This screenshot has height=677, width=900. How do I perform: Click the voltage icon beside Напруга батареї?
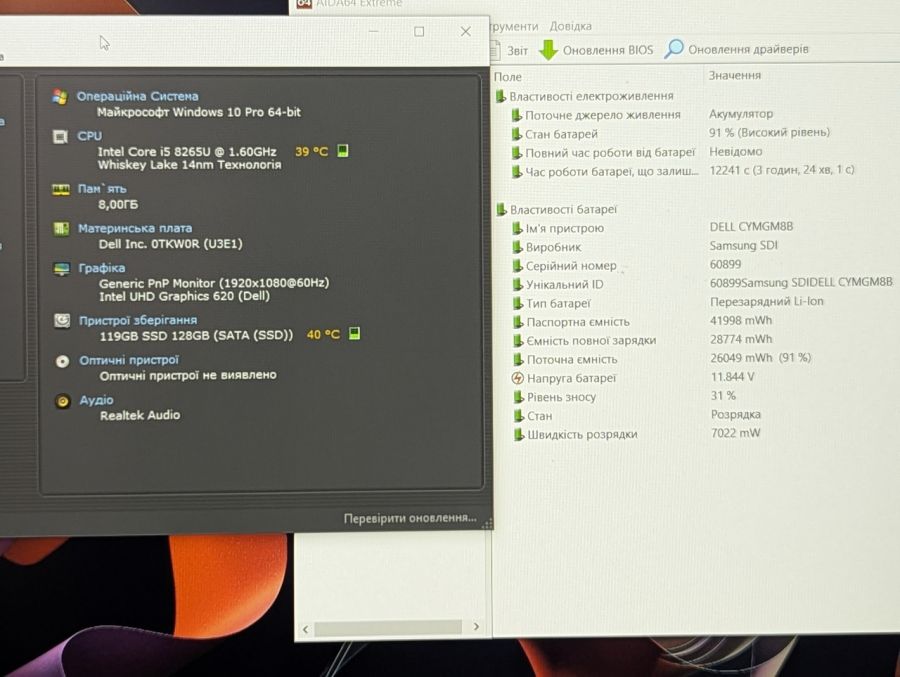coord(517,378)
